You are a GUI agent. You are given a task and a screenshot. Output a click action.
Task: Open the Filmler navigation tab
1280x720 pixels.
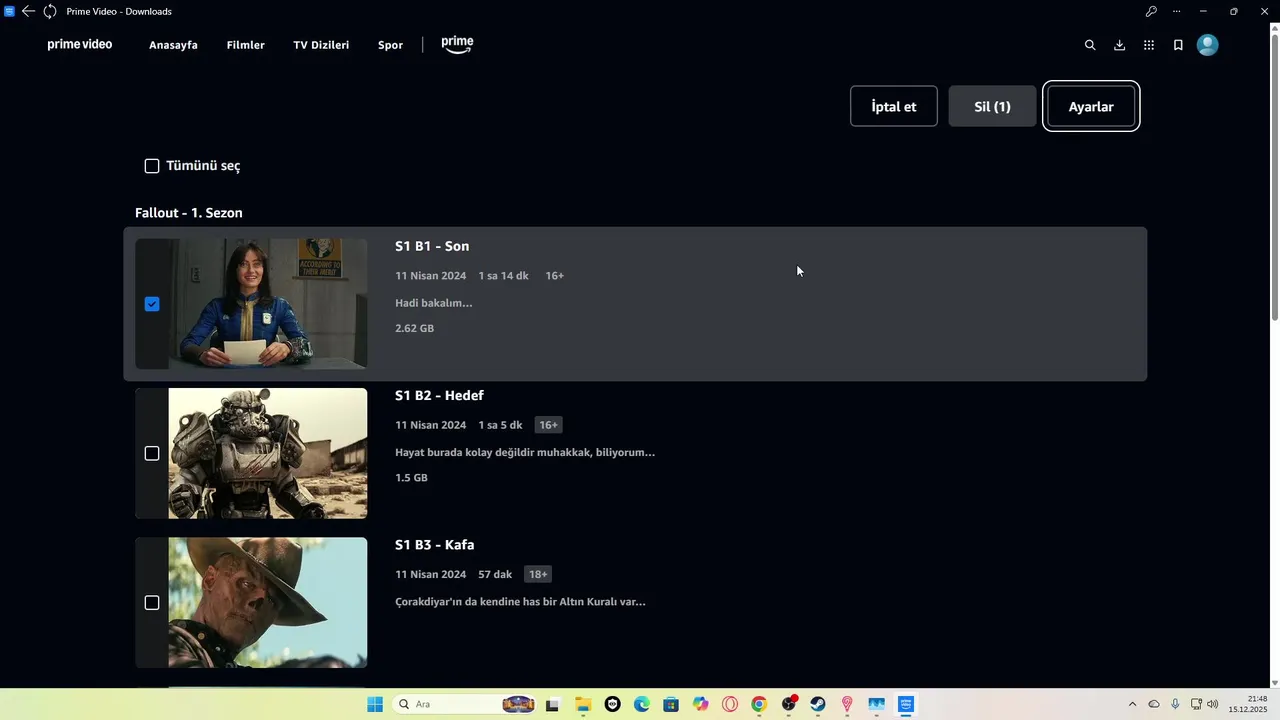point(245,45)
